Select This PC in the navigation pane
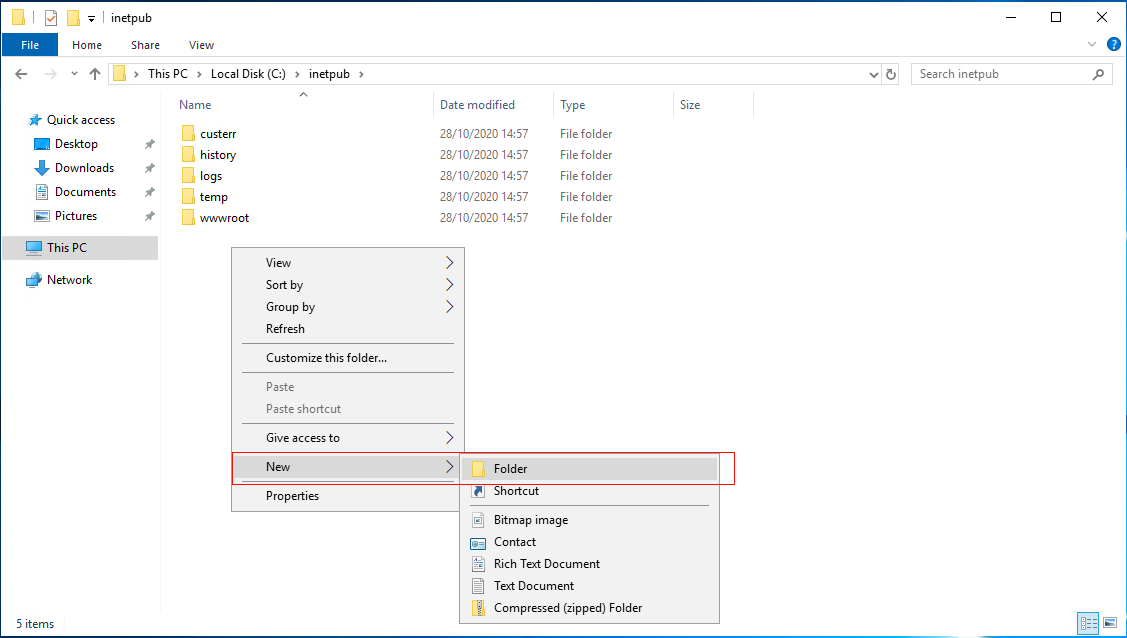This screenshot has height=638, width=1127. click(x=80, y=248)
